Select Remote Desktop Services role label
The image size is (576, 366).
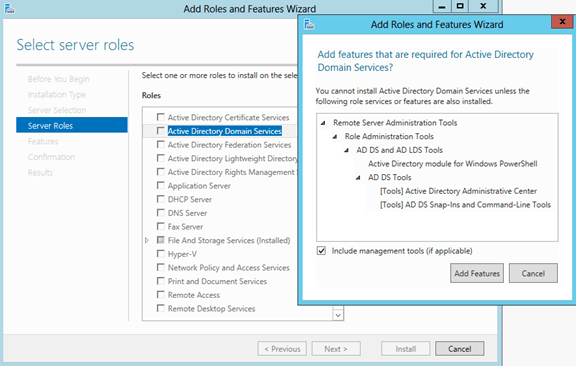[x=211, y=308]
